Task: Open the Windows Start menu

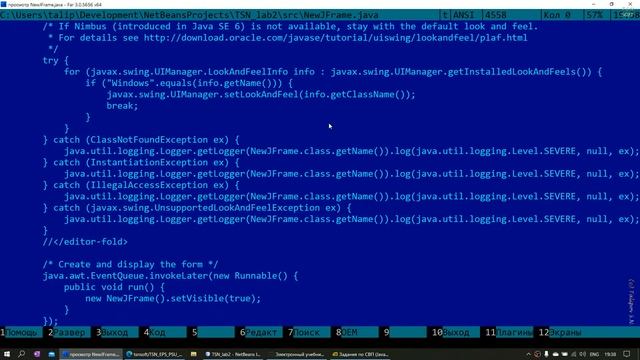Action: pos(7,354)
